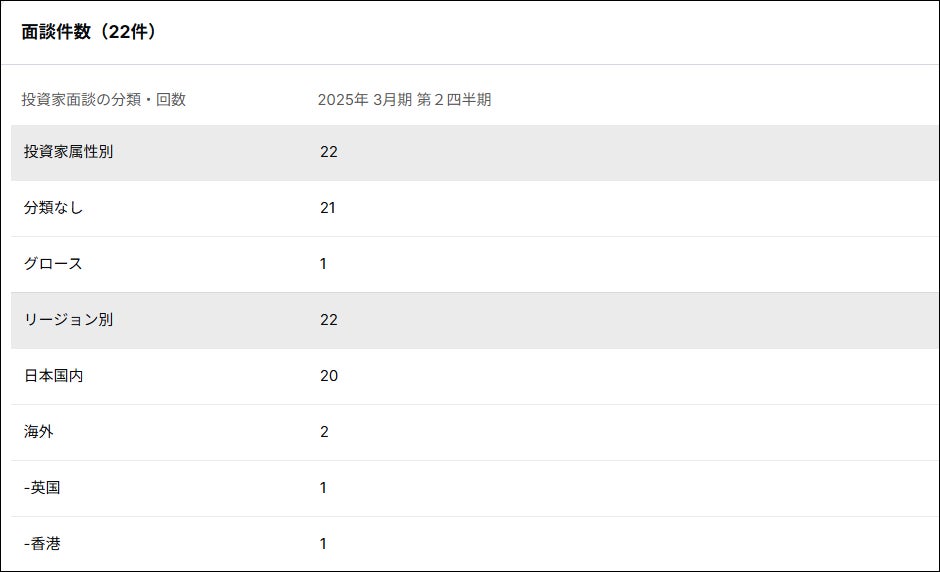Select the 海外 row label
Viewport: 940px width, 572px height.
pyautogui.click(x=39, y=432)
